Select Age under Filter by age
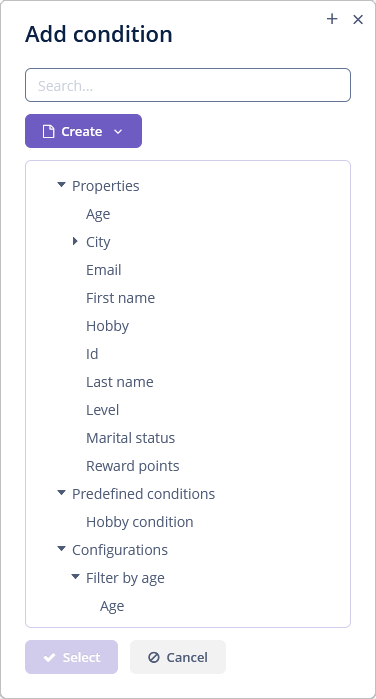Viewport: 376px width, 699px height. point(112,606)
